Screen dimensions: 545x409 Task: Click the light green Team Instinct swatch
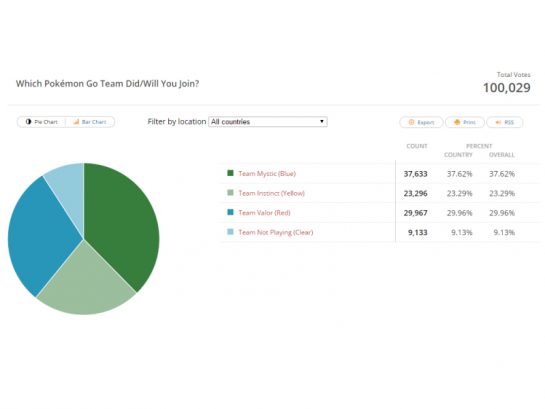point(230,193)
